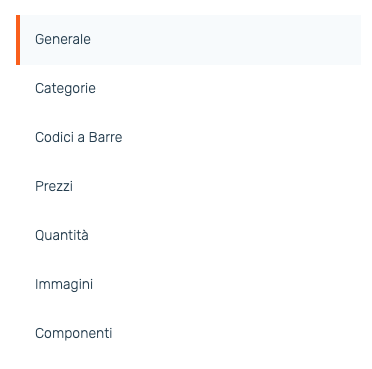Select the Generale tab
Viewport: 372px width, 369px height.
click(188, 40)
